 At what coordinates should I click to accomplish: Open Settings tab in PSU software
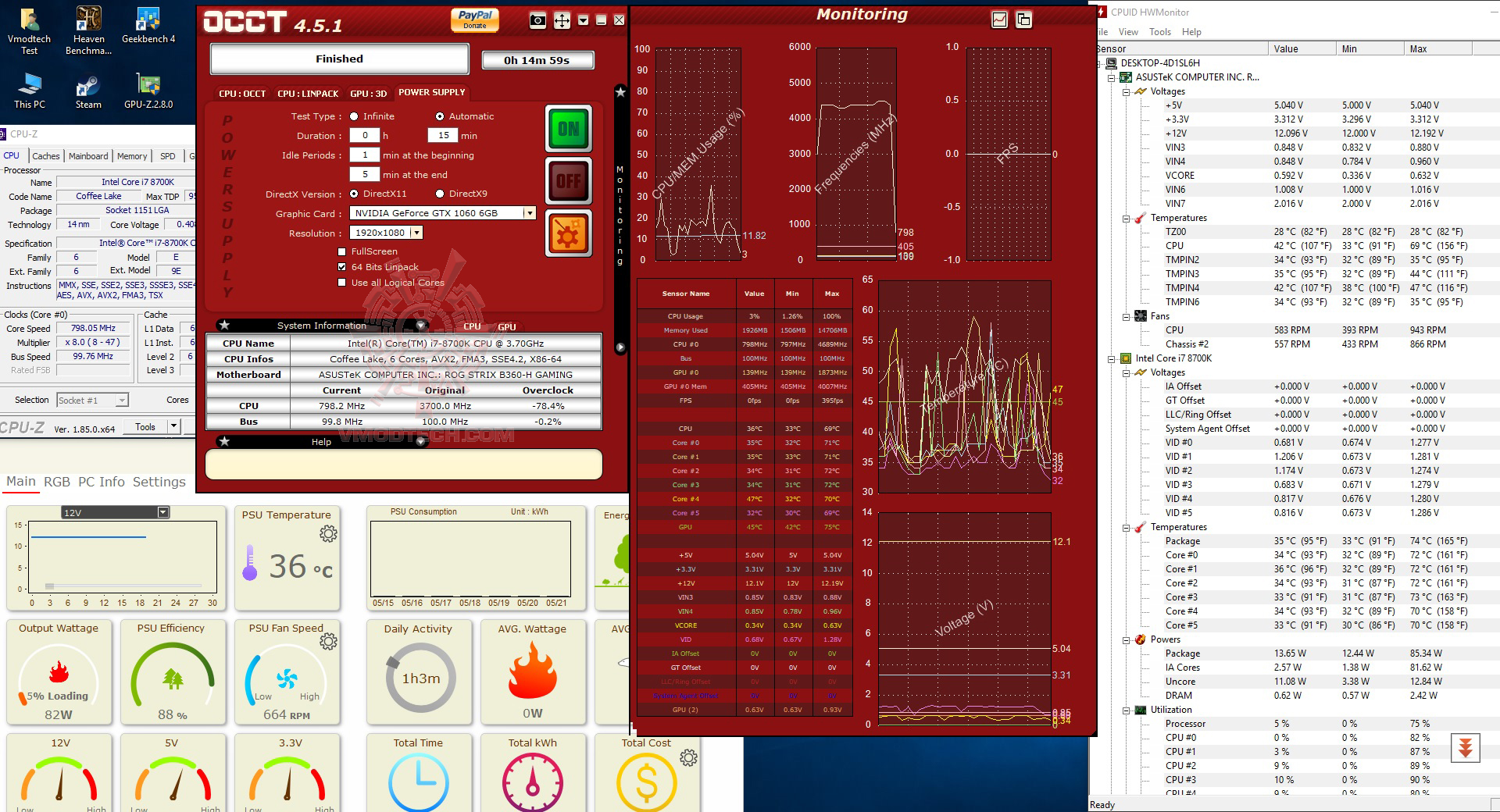pos(159,482)
